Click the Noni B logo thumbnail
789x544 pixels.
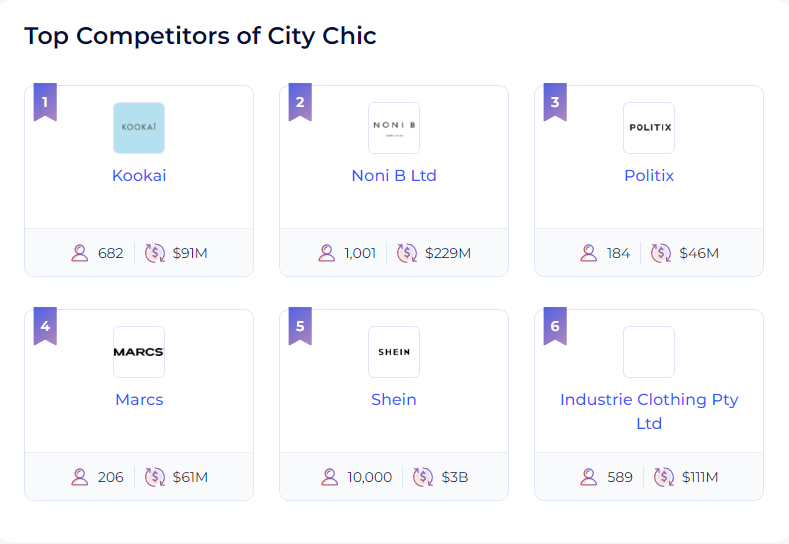(394, 128)
